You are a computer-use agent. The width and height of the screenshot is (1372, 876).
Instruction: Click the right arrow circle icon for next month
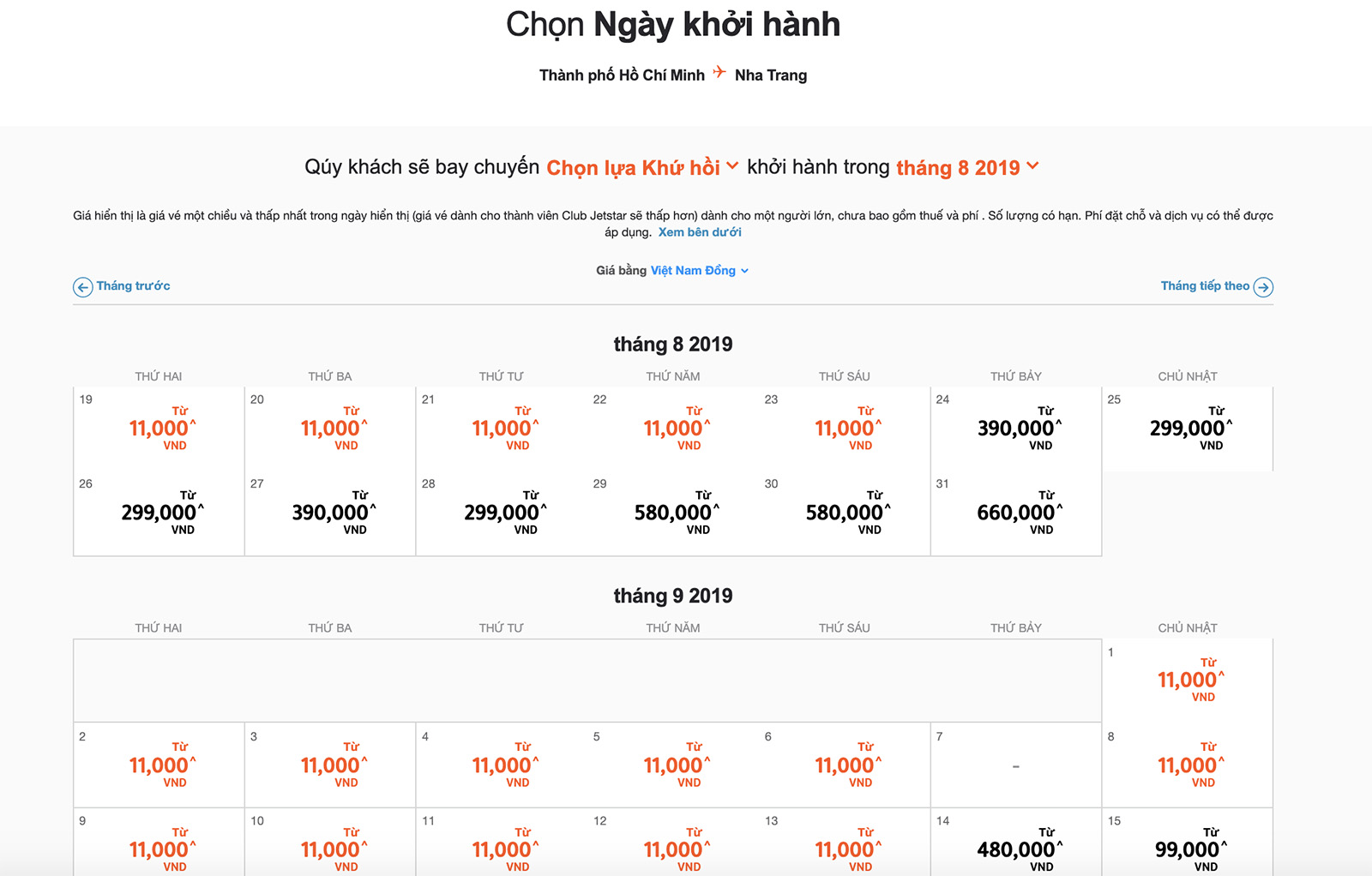pos(1263,287)
